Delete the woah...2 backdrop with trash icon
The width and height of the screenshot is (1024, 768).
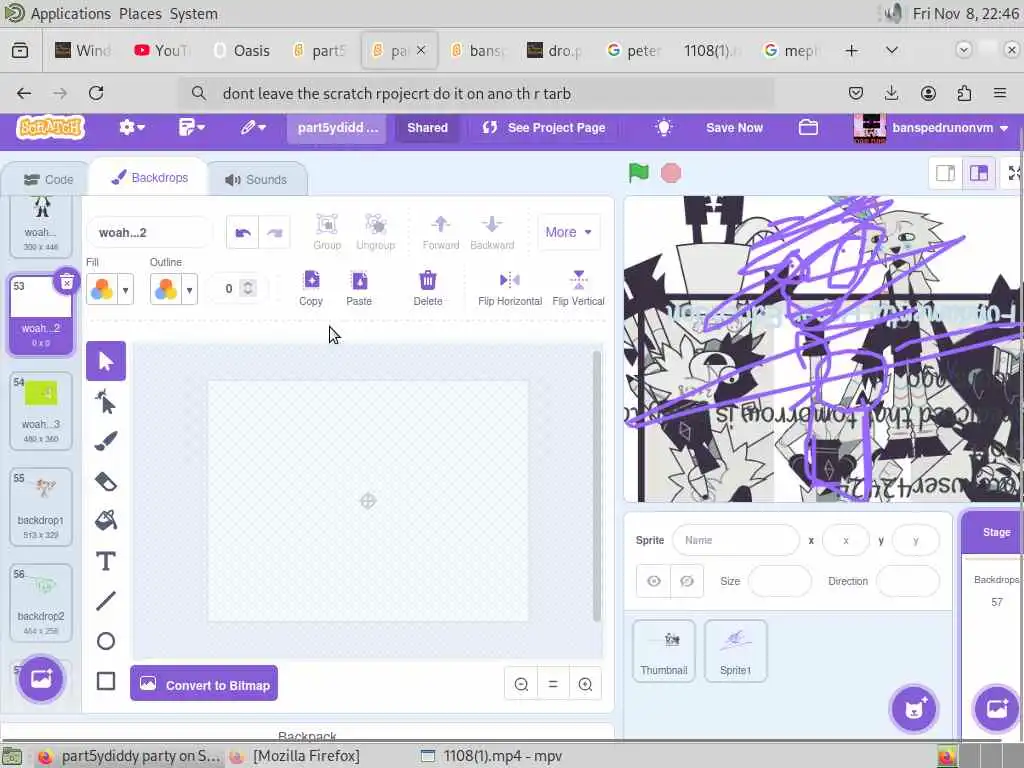tap(67, 282)
